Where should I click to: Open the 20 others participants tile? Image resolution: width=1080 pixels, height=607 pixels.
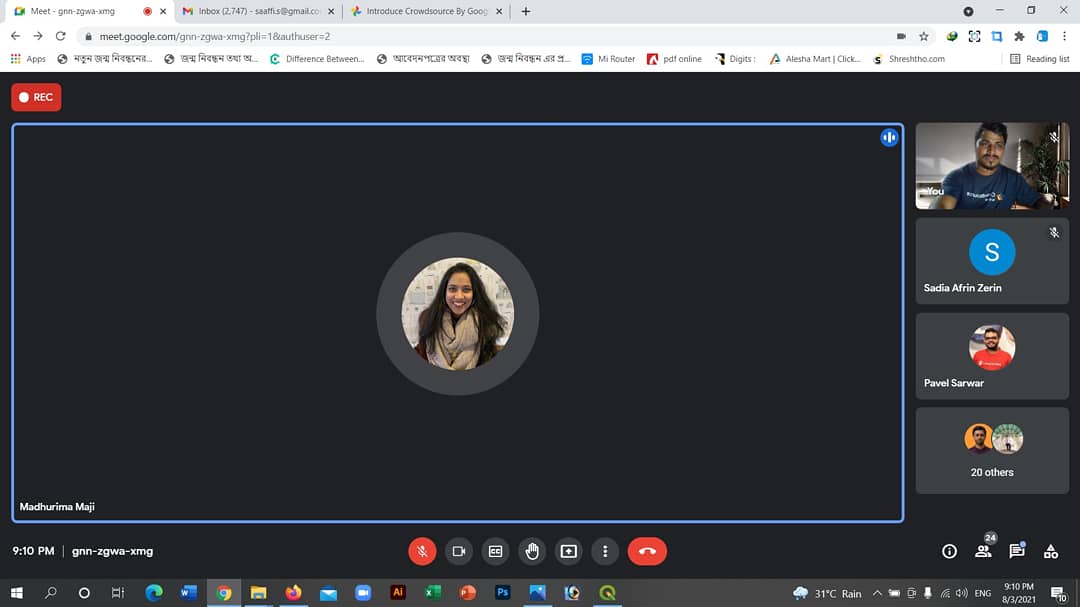click(x=992, y=451)
